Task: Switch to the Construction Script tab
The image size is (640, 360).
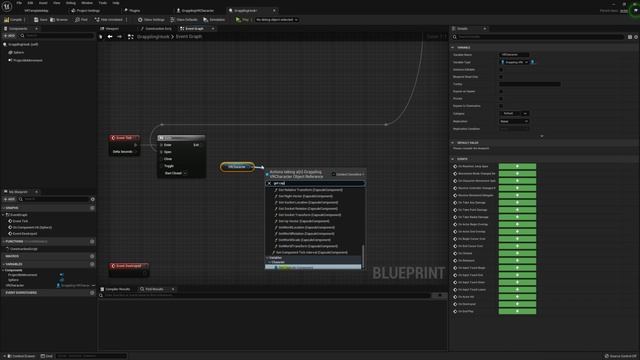Action: [x=156, y=29]
